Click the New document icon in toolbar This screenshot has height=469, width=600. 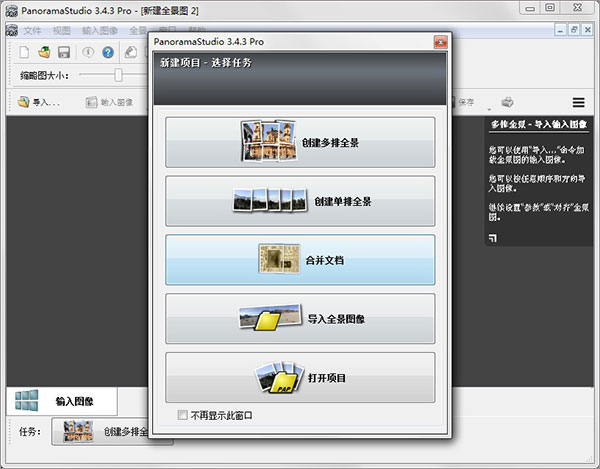tap(24, 52)
